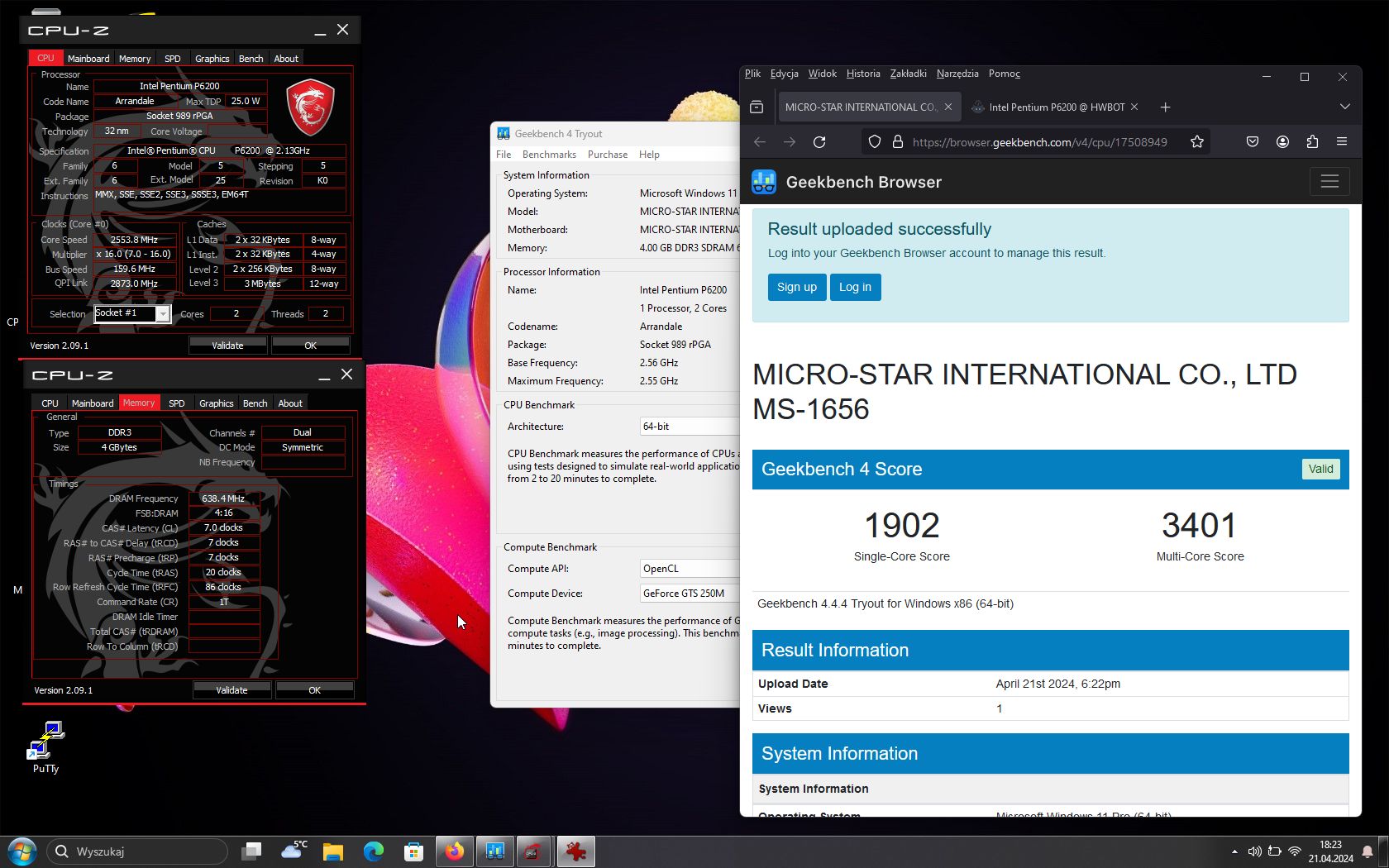This screenshot has width=1389, height=868.
Task: Open Compute API OpenCL dropdown
Action: coord(690,569)
